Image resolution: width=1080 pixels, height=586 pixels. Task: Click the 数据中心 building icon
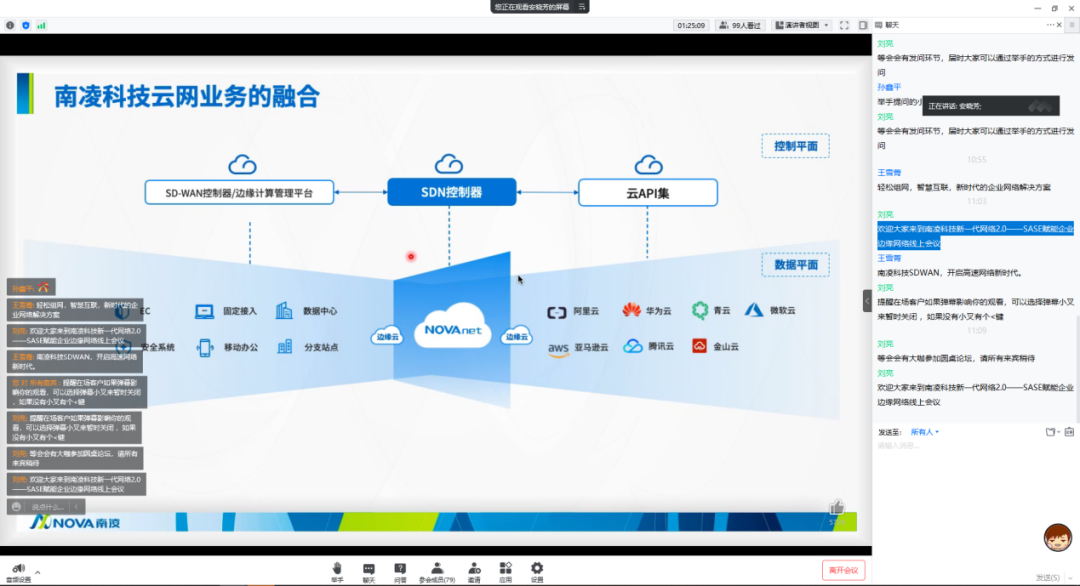point(284,311)
